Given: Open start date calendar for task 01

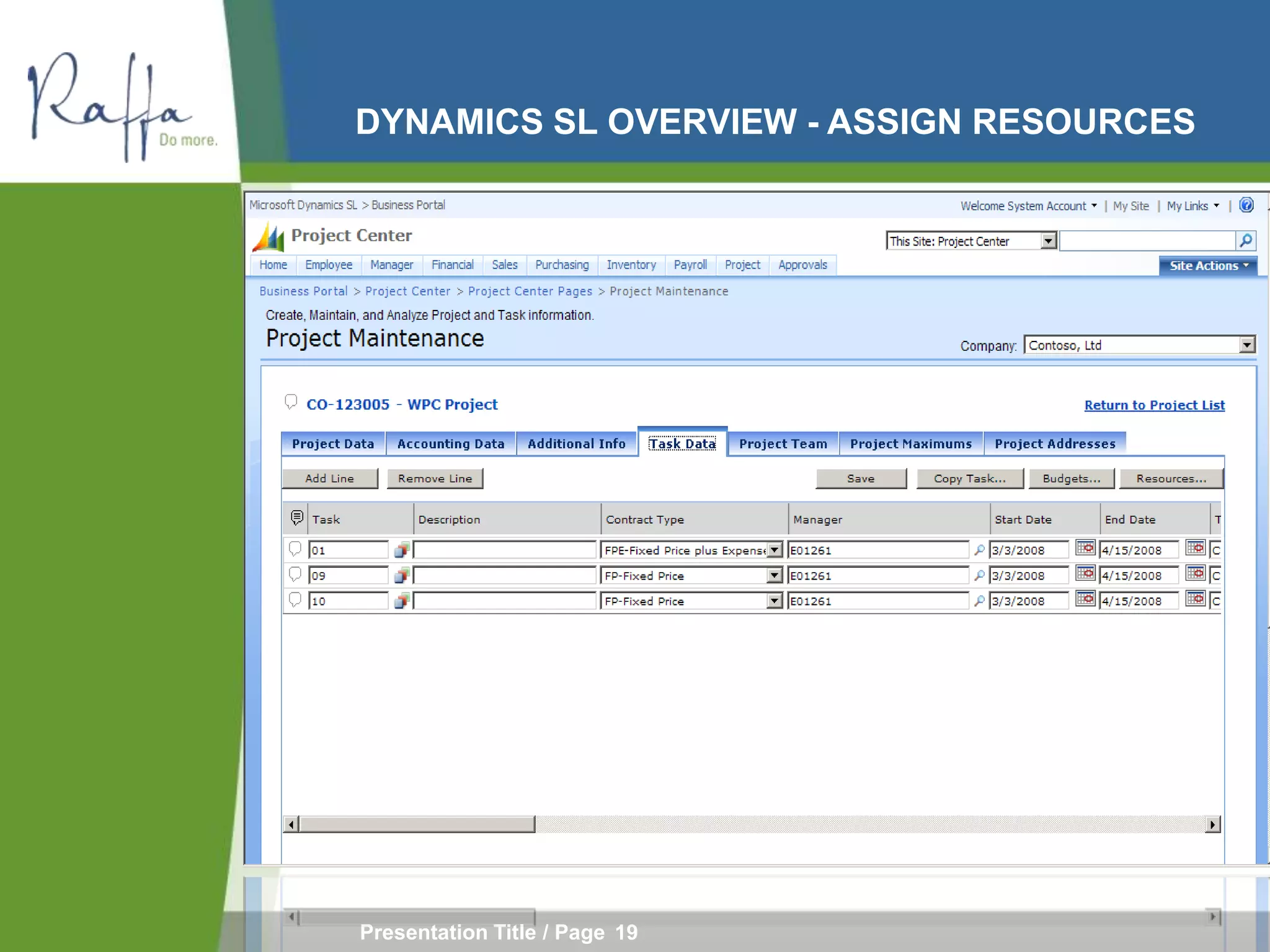Looking at the screenshot, I should click(1085, 548).
